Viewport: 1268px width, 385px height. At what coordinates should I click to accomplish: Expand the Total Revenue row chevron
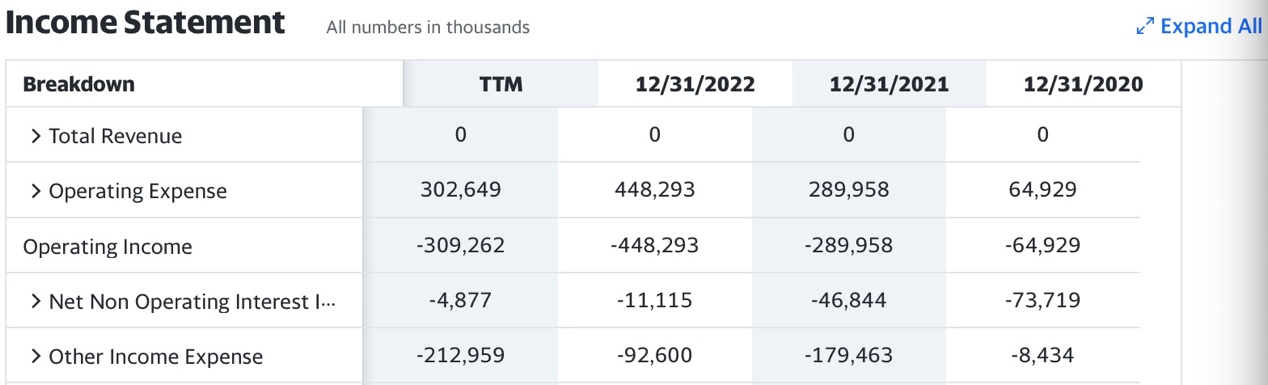tap(36, 136)
